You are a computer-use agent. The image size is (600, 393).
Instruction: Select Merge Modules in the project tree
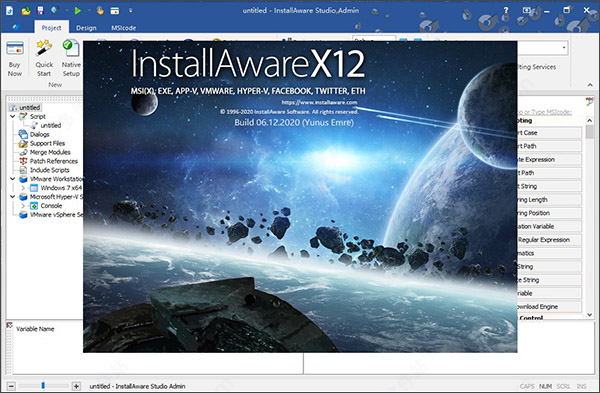point(50,152)
